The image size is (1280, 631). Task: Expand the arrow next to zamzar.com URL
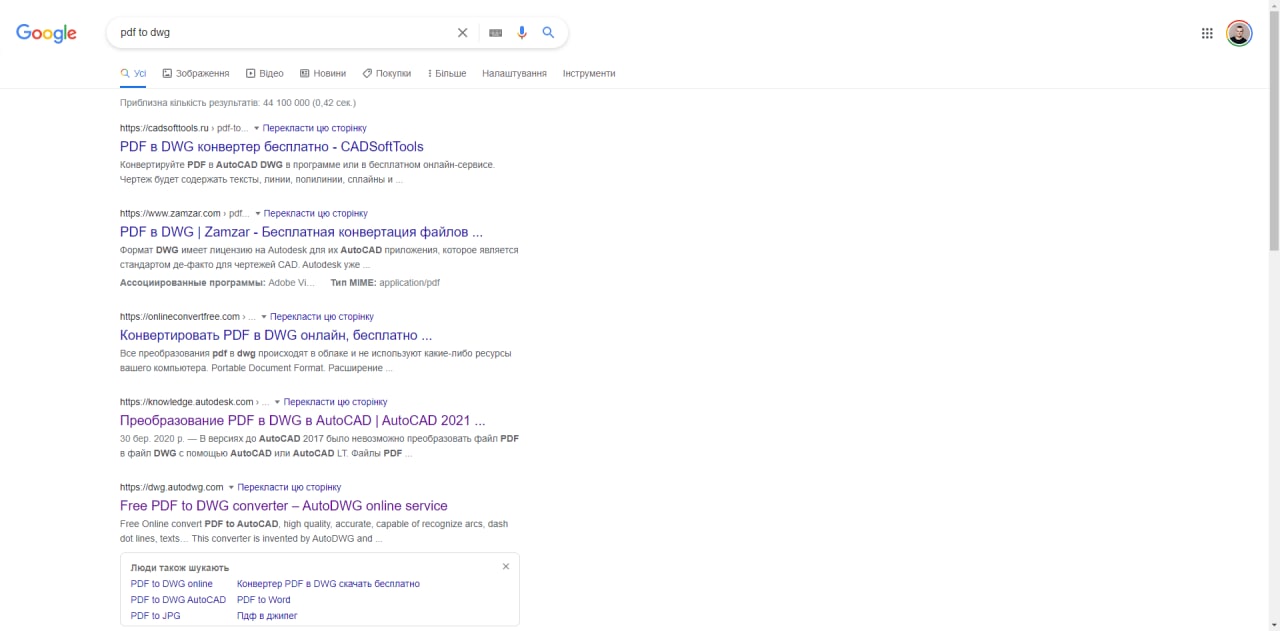pos(258,213)
